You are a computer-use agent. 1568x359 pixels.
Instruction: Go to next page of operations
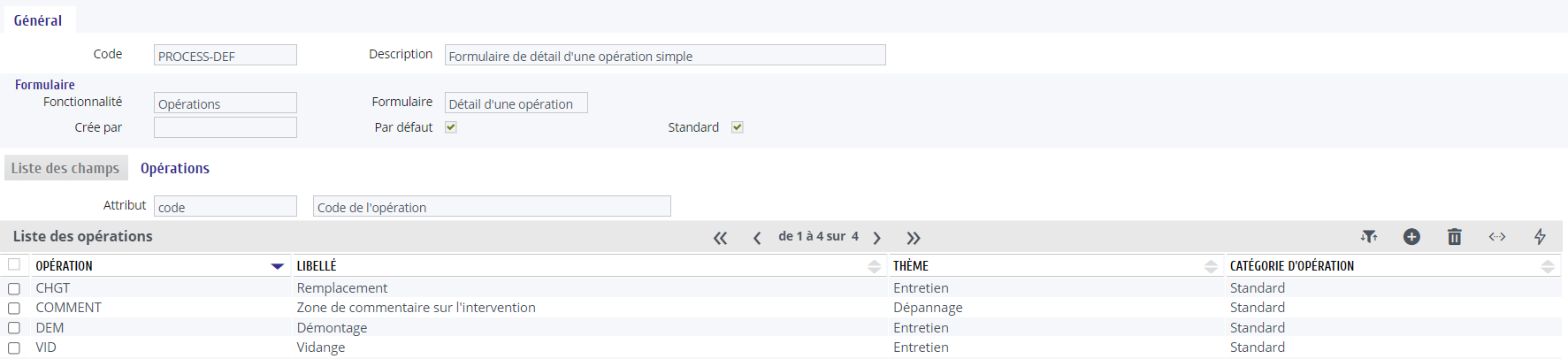click(876, 238)
